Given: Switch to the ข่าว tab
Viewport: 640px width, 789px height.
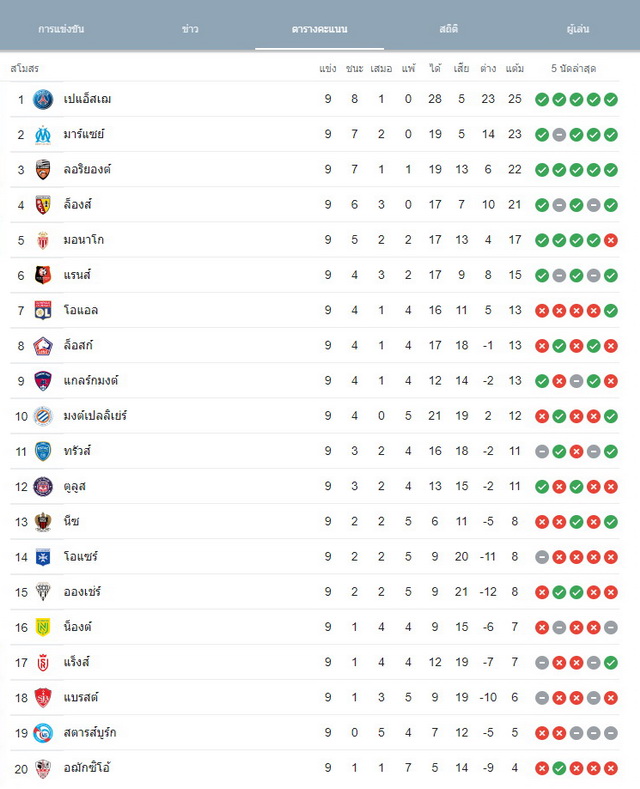Looking at the screenshot, I should click(190, 29).
